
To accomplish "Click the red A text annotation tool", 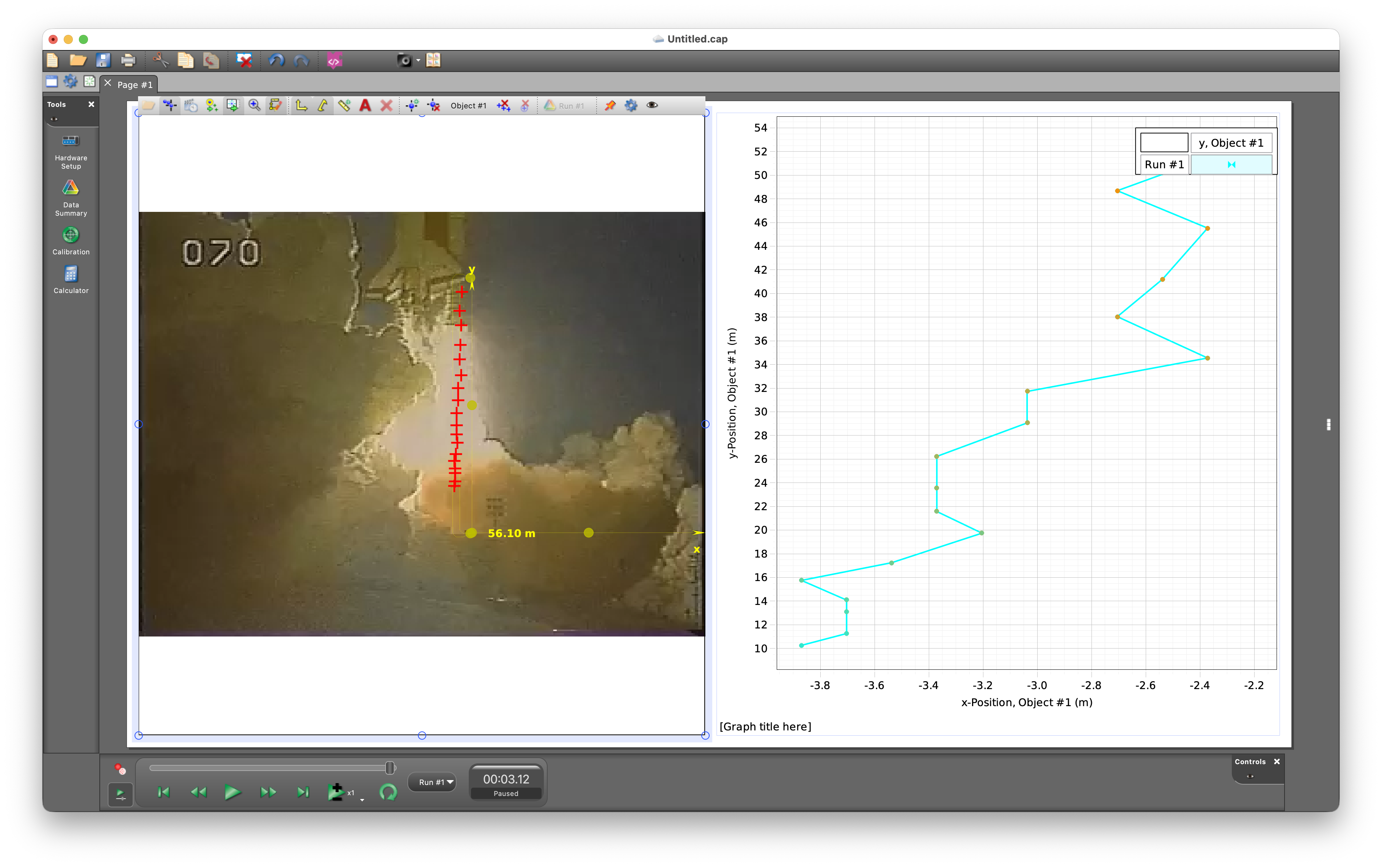I will pos(365,105).
